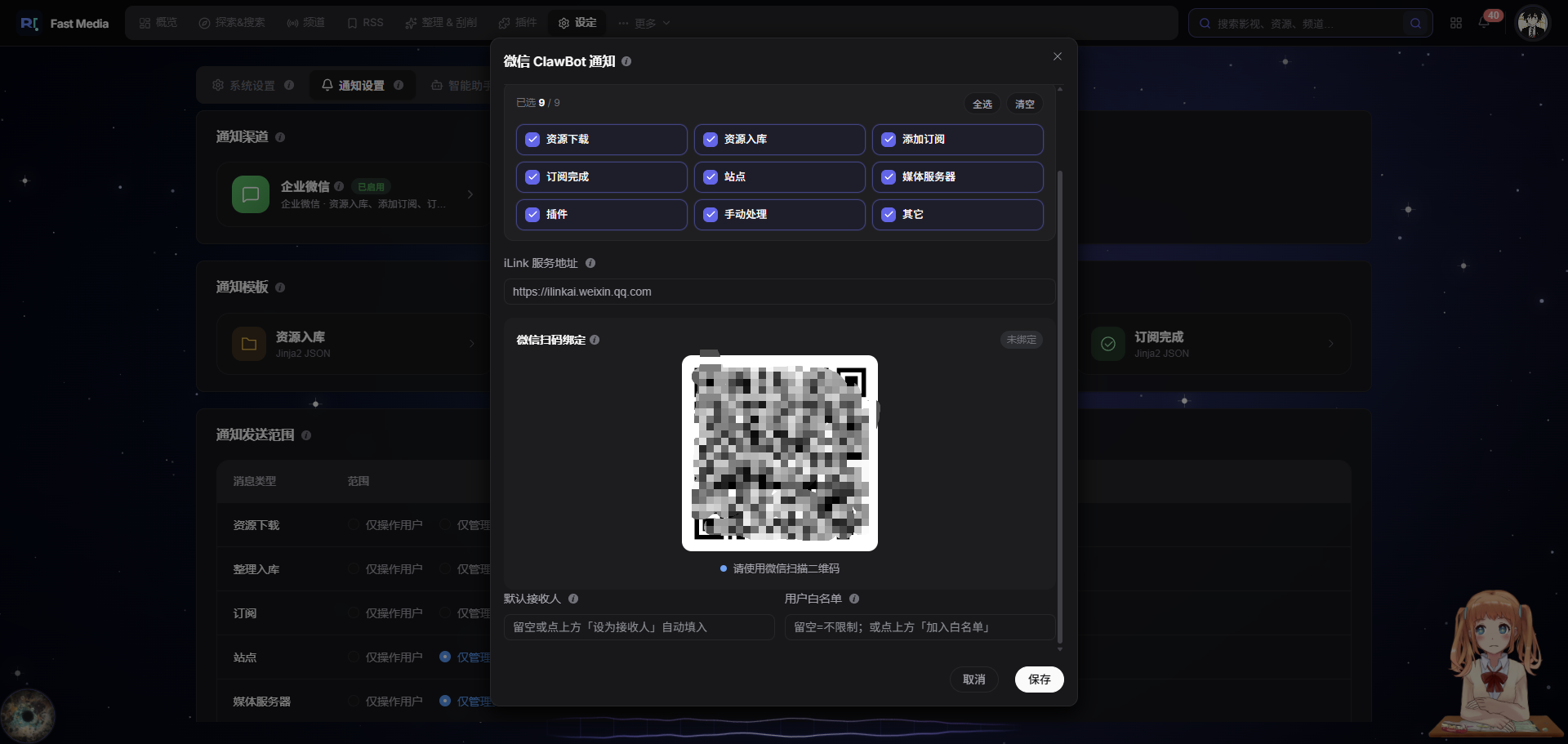Click the Fast Media logo icon
1568x744 pixels.
pyautogui.click(x=29, y=24)
